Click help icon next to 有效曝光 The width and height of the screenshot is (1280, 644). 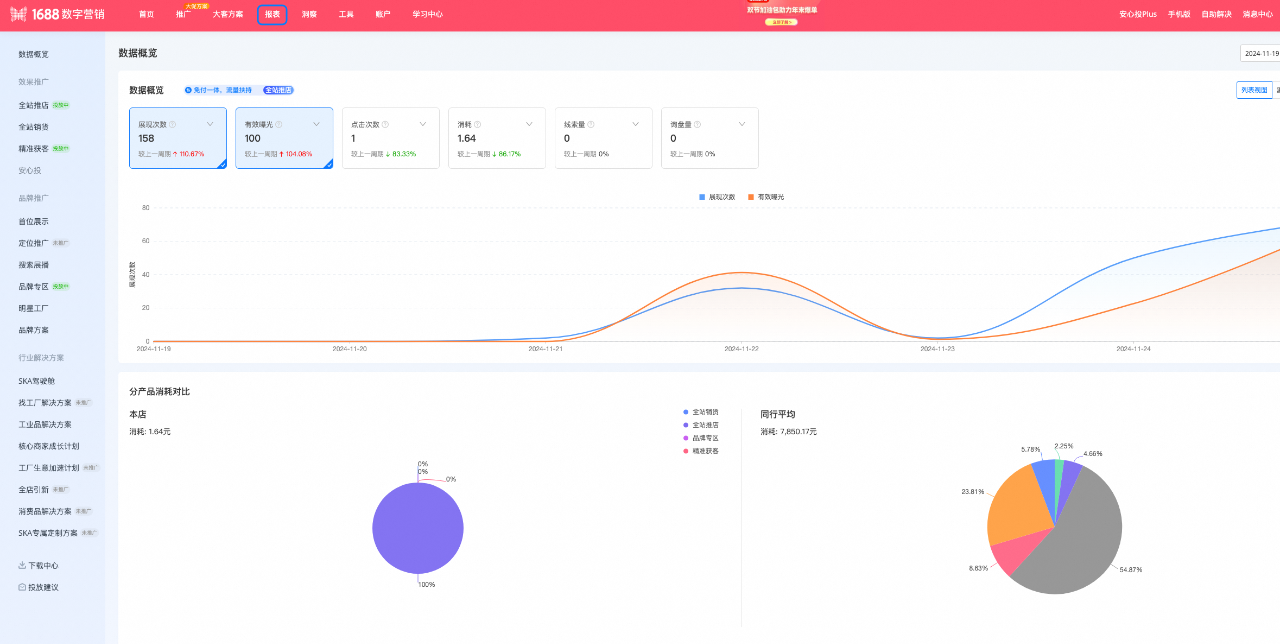[279, 125]
